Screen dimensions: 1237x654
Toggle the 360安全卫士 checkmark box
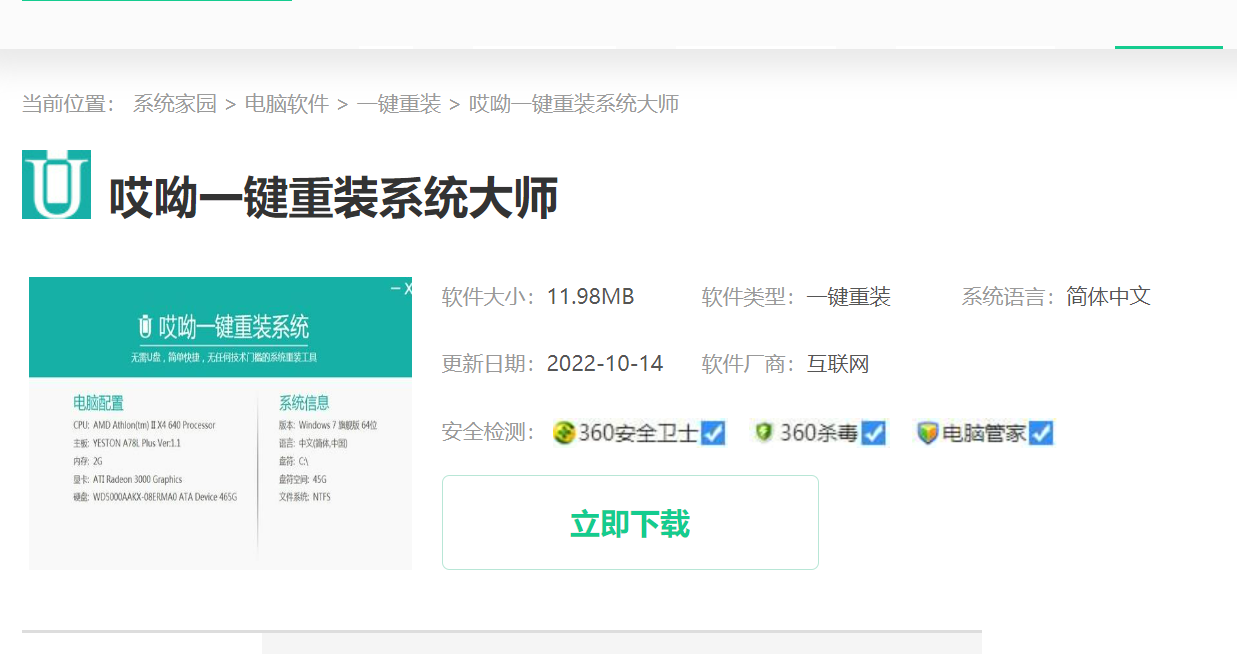(713, 433)
